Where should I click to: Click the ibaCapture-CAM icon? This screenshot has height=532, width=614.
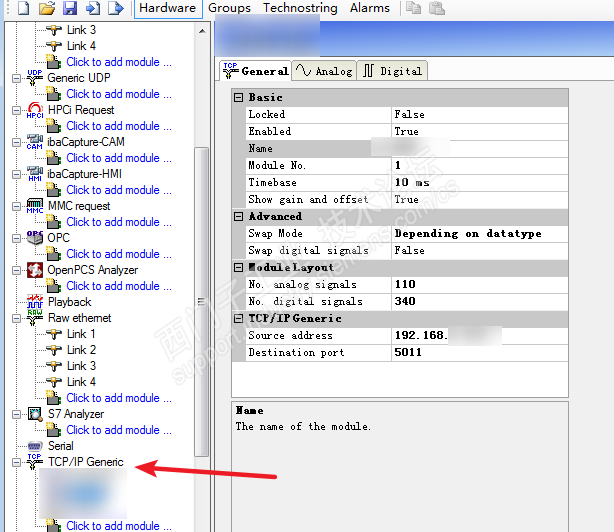tap(35, 142)
